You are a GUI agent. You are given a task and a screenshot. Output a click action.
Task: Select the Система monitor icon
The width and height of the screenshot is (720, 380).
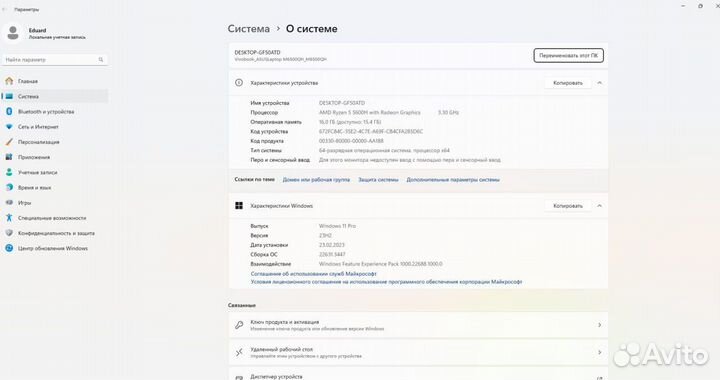9,96
